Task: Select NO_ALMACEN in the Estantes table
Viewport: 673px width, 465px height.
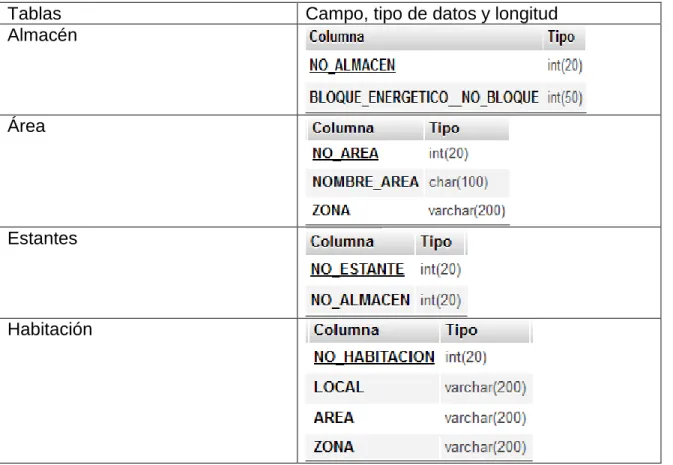Action: point(360,300)
